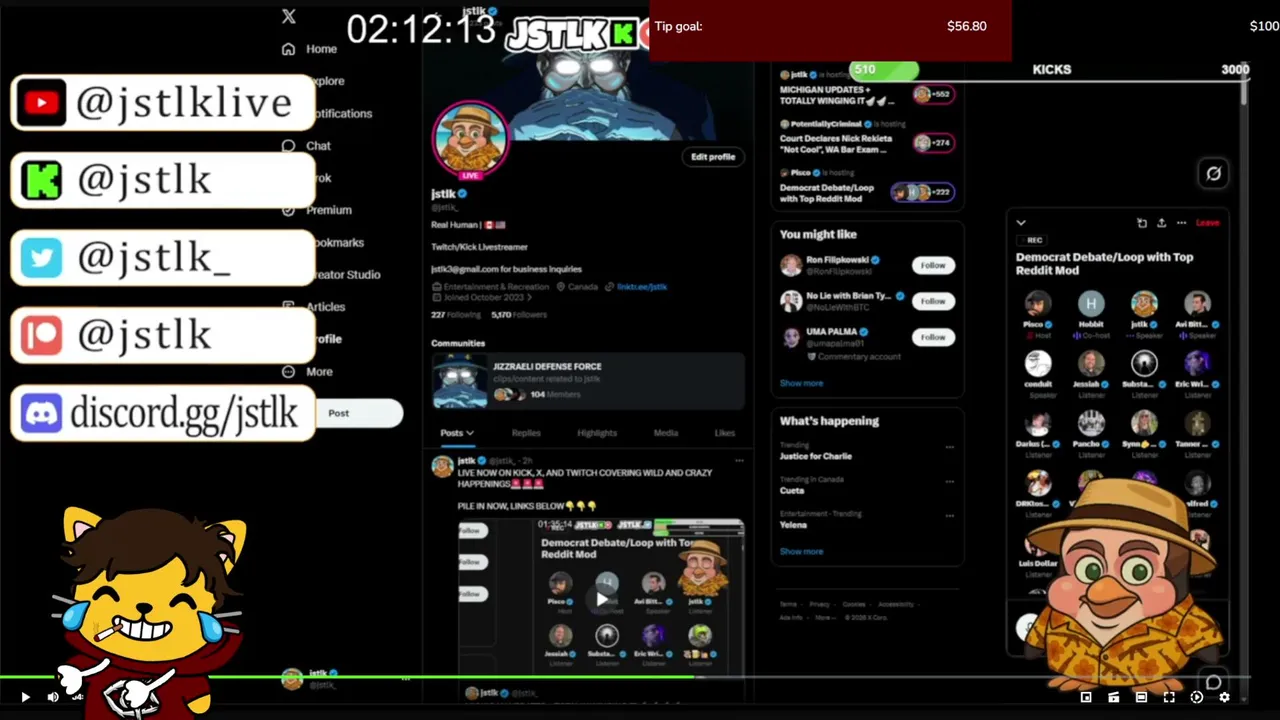The width and height of the screenshot is (1280, 720).
Task: Open the jstlk profile avatar with LIVE badge
Action: [470, 140]
